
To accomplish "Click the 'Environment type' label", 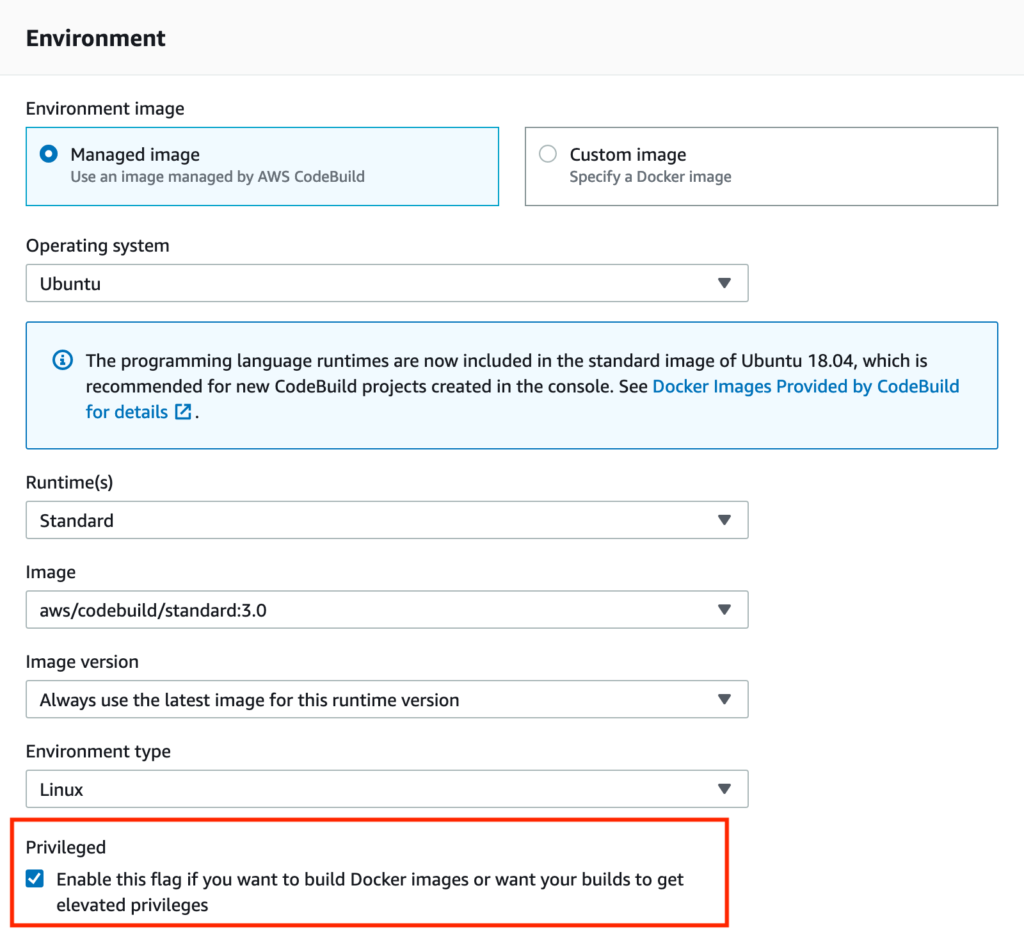I will [x=98, y=751].
